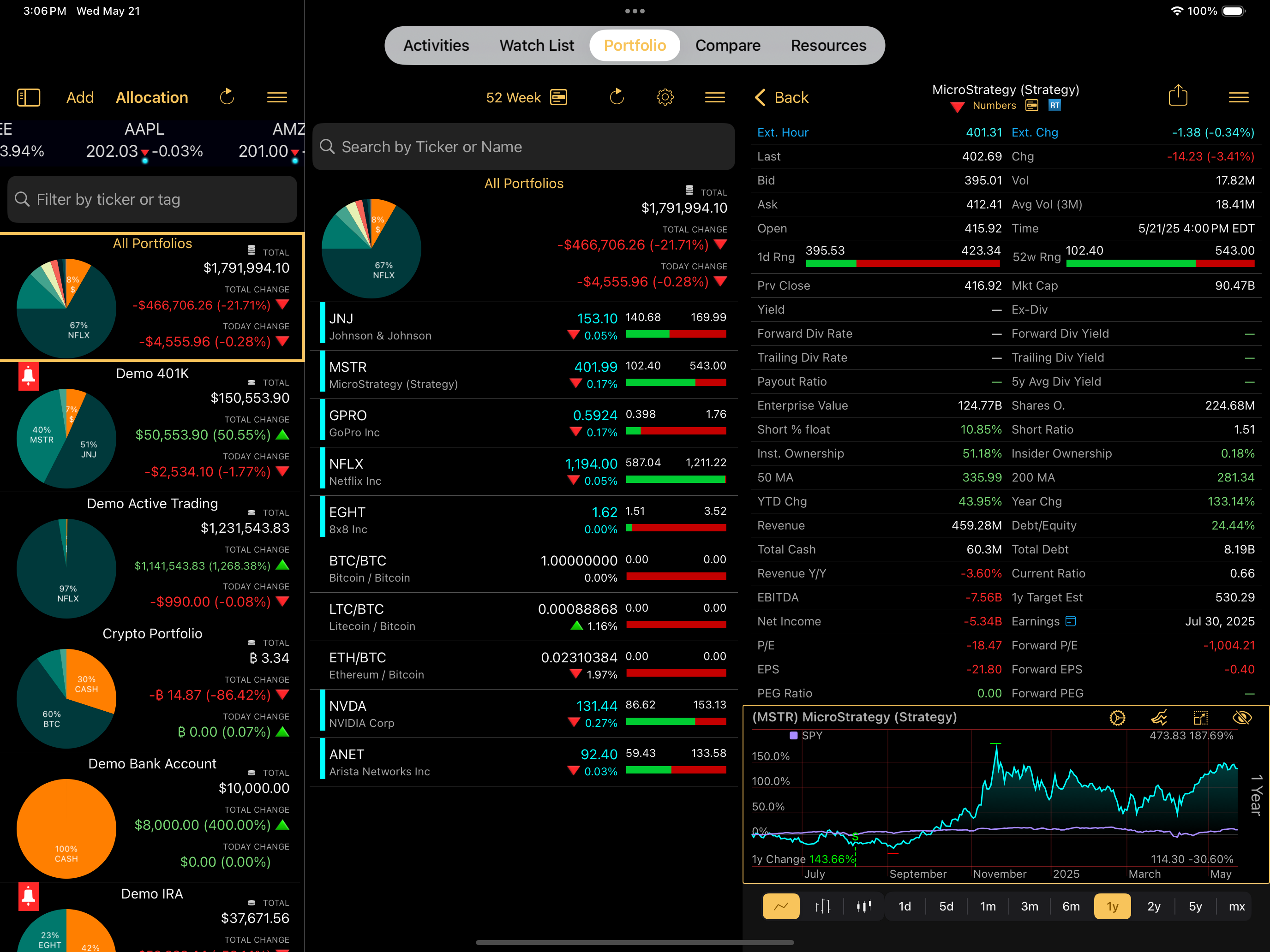Select the Demo 401K portfolio

152,426
